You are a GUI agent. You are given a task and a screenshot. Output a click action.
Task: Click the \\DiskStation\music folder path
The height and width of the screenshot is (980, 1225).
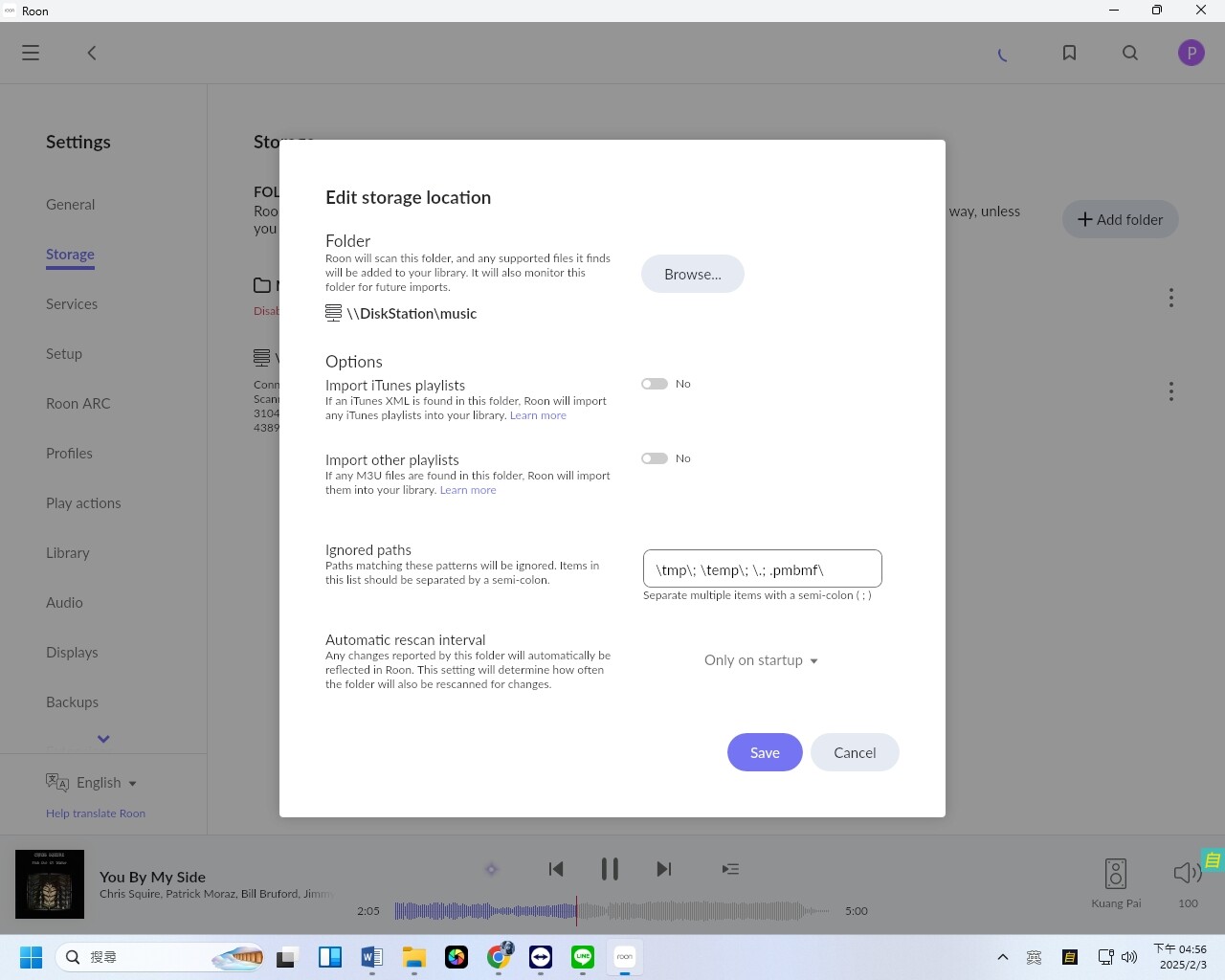coord(412,313)
